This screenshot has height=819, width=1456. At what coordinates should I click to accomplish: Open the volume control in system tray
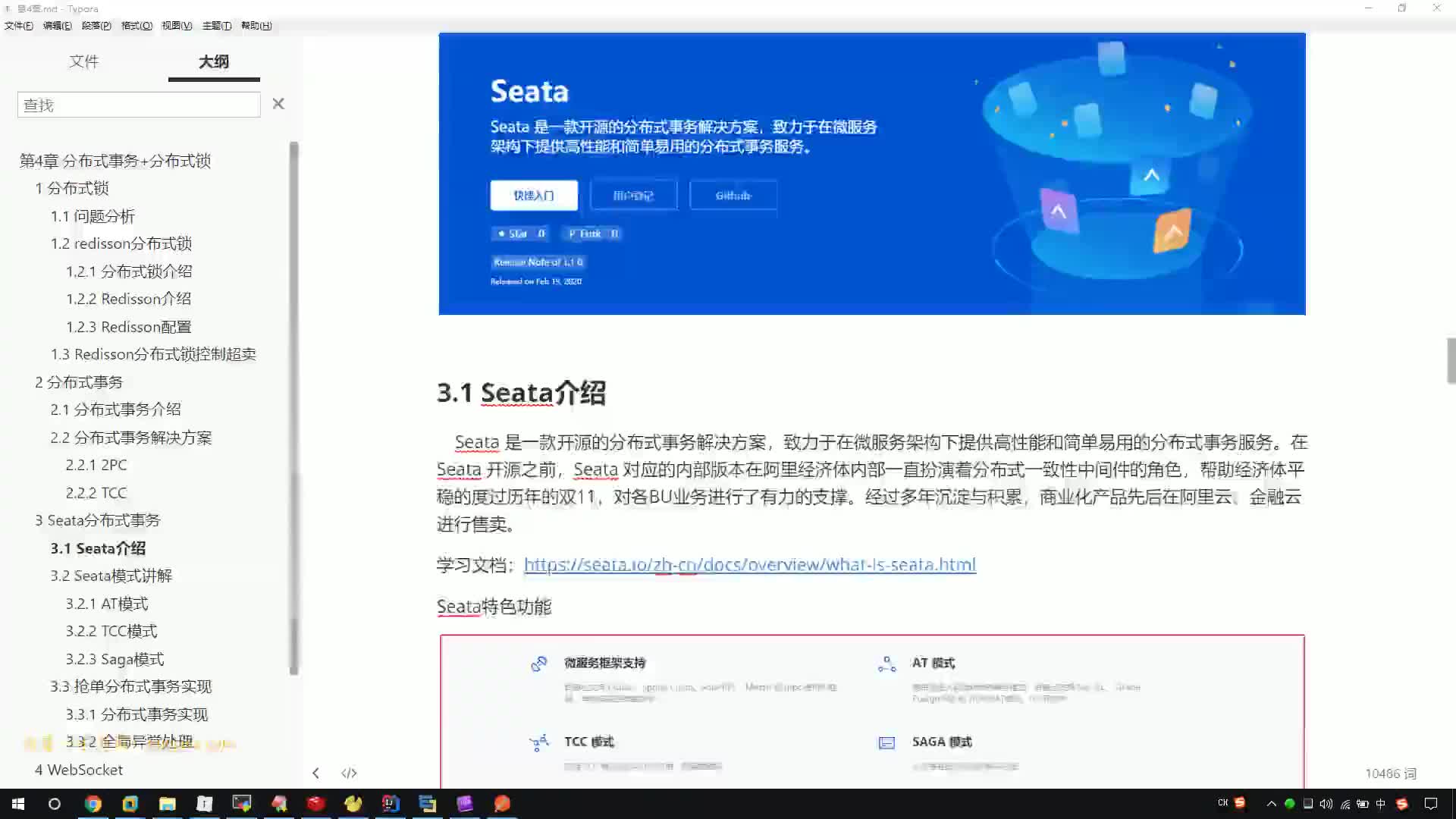point(1326,804)
